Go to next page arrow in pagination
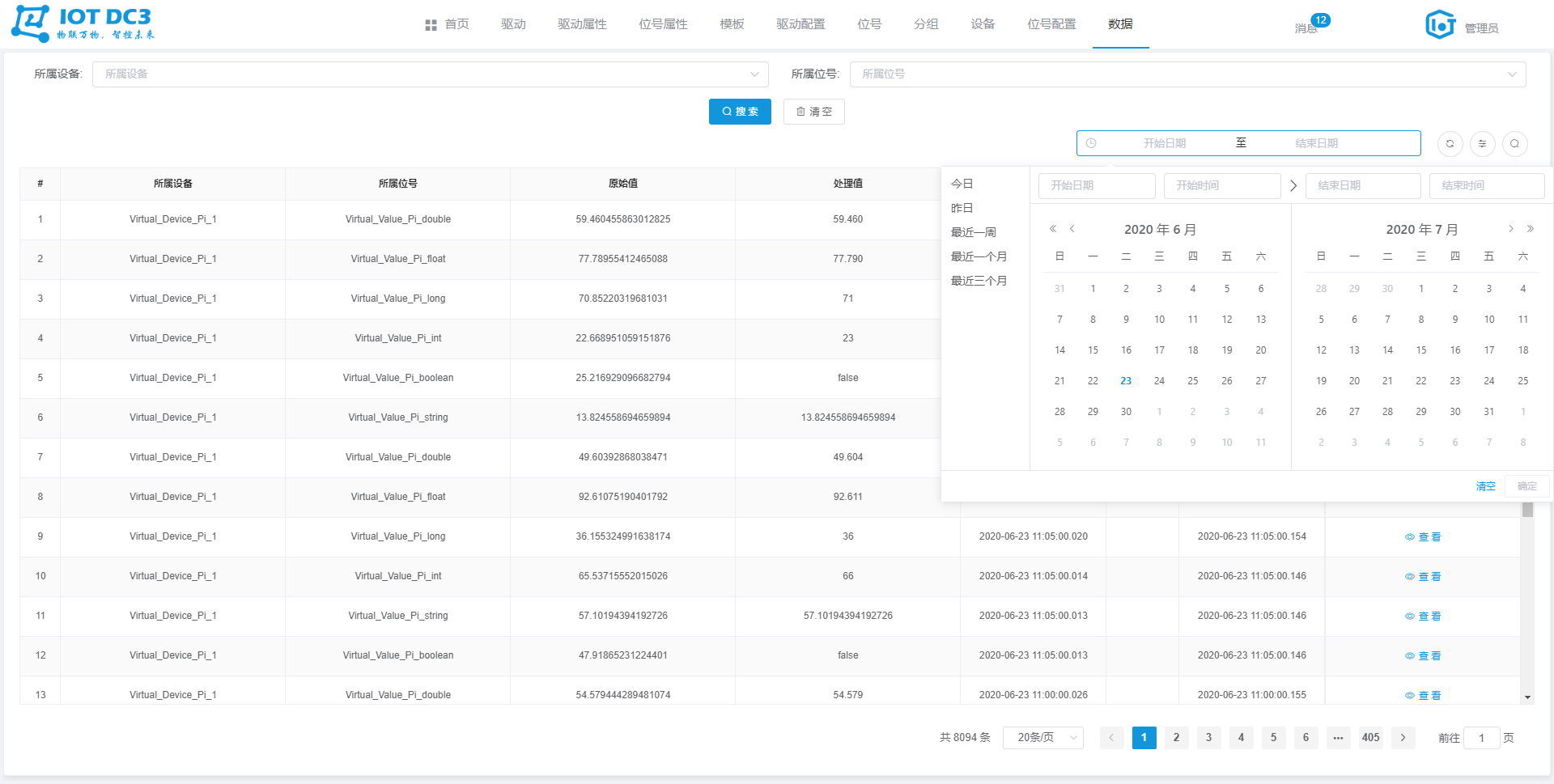The width and height of the screenshot is (1554, 784). coord(1403,738)
